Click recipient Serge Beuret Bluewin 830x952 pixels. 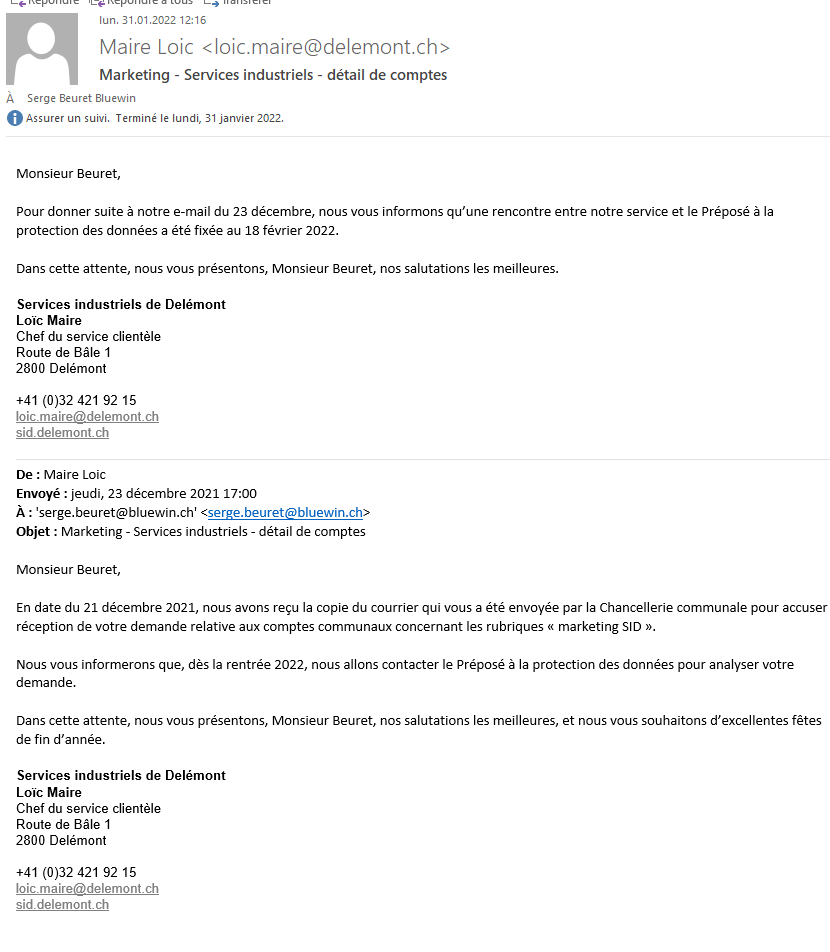[x=81, y=98]
